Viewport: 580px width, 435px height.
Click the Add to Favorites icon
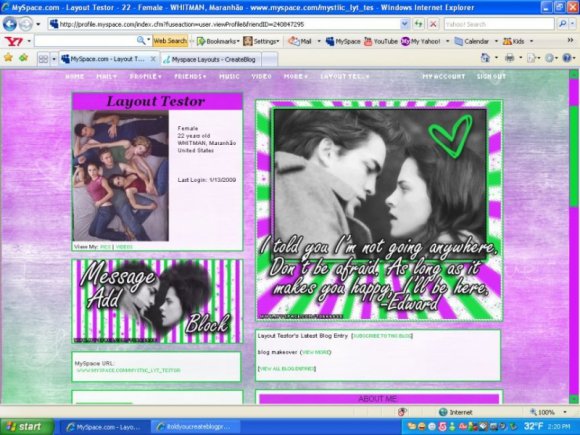[x=24, y=58]
